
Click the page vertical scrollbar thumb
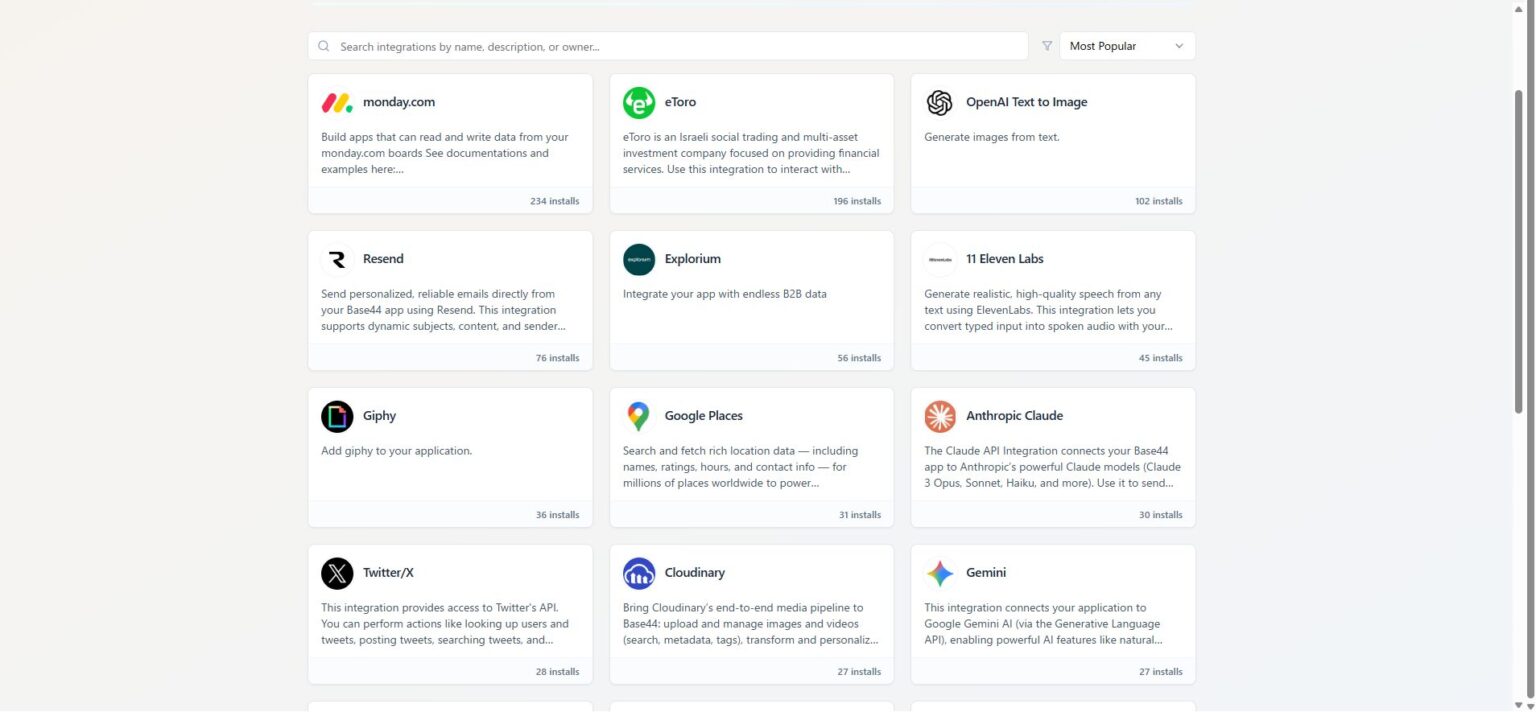1519,250
